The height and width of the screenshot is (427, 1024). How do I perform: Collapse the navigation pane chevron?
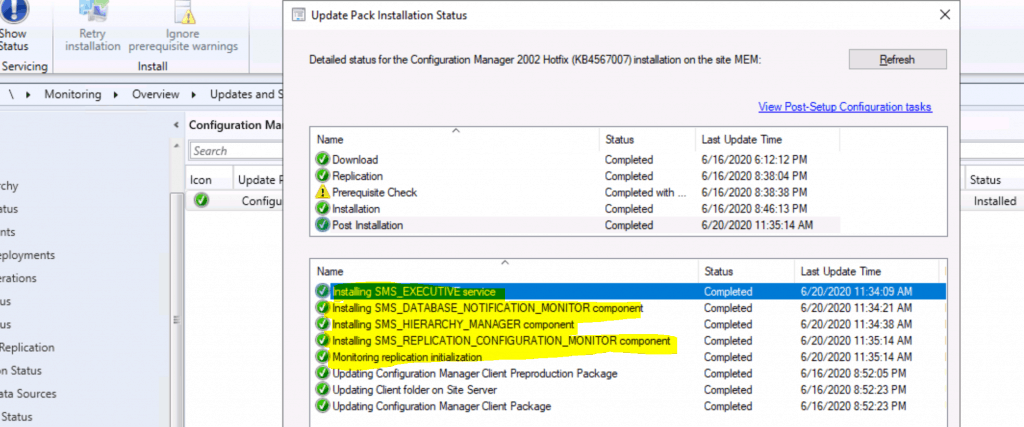[176, 125]
